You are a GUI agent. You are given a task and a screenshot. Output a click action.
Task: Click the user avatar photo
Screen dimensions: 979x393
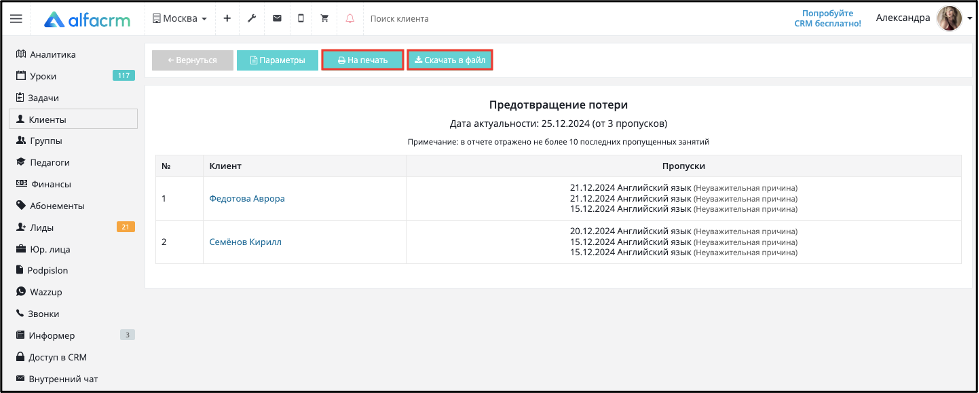pyautogui.click(x=949, y=19)
